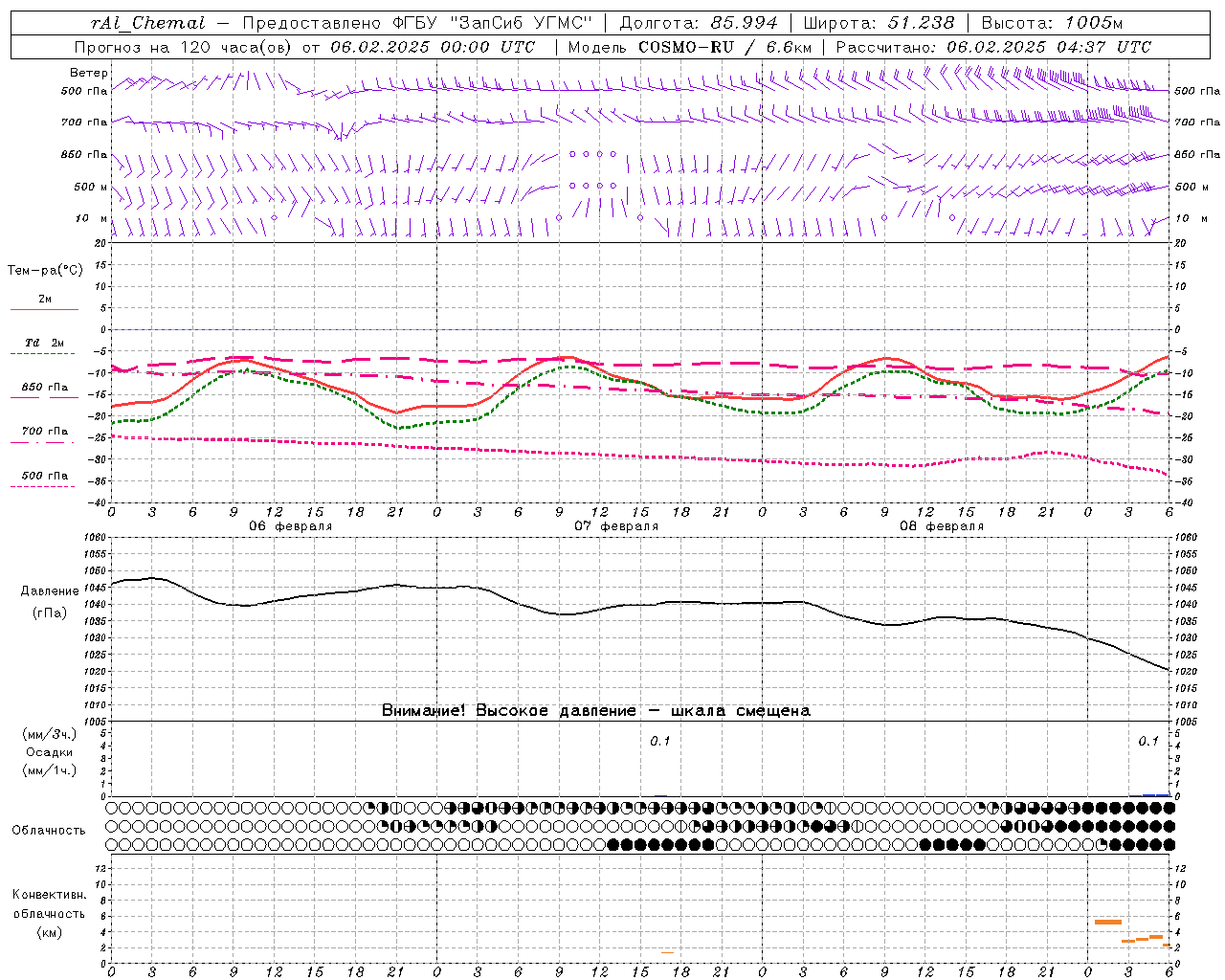Click the Высота 1005м header field
The height and width of the screenshot is (980, 1225).
pyautogui.click(x=1052, y=22)
